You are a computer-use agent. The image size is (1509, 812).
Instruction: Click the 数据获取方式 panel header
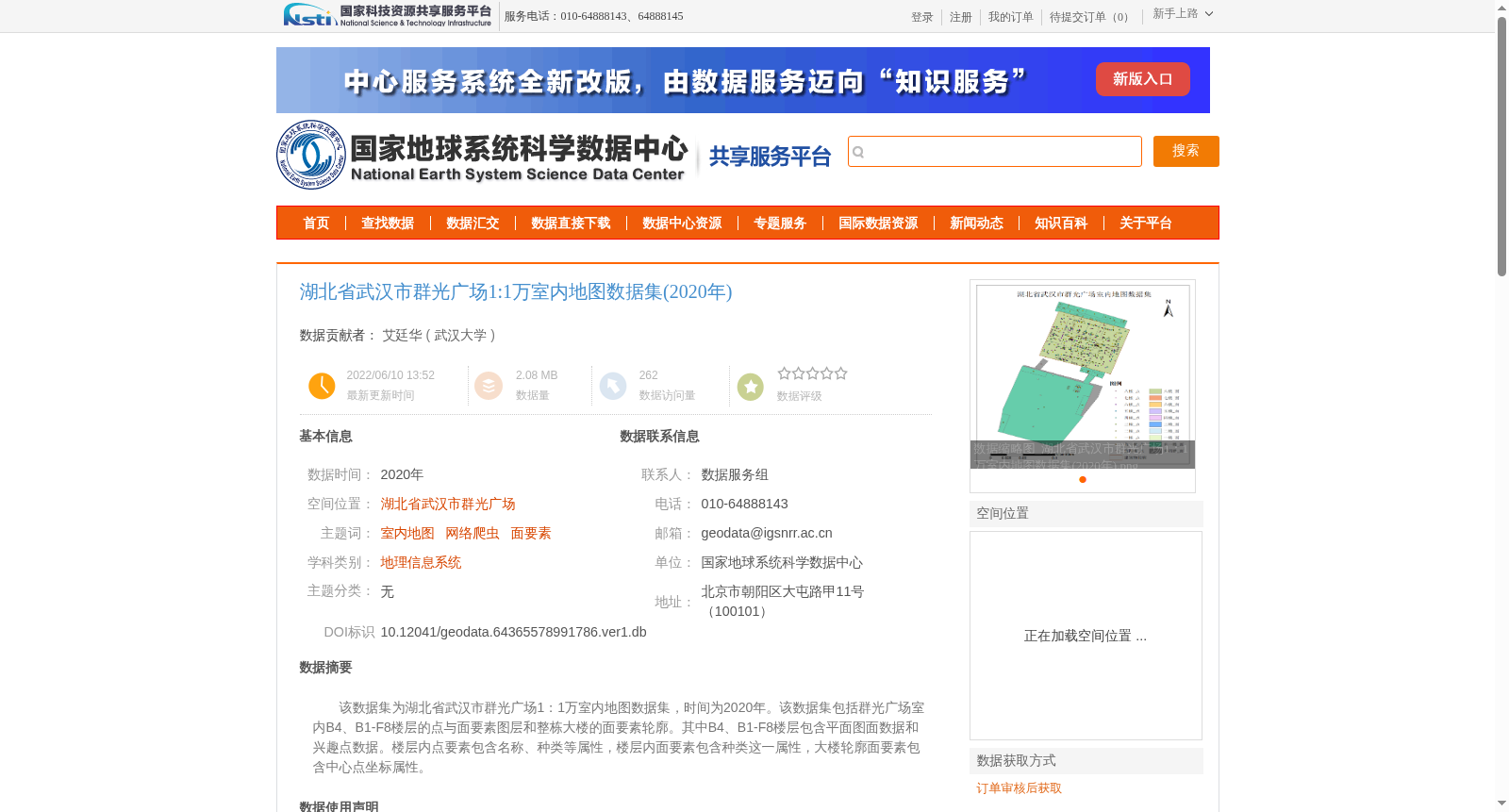(1086, 761)
